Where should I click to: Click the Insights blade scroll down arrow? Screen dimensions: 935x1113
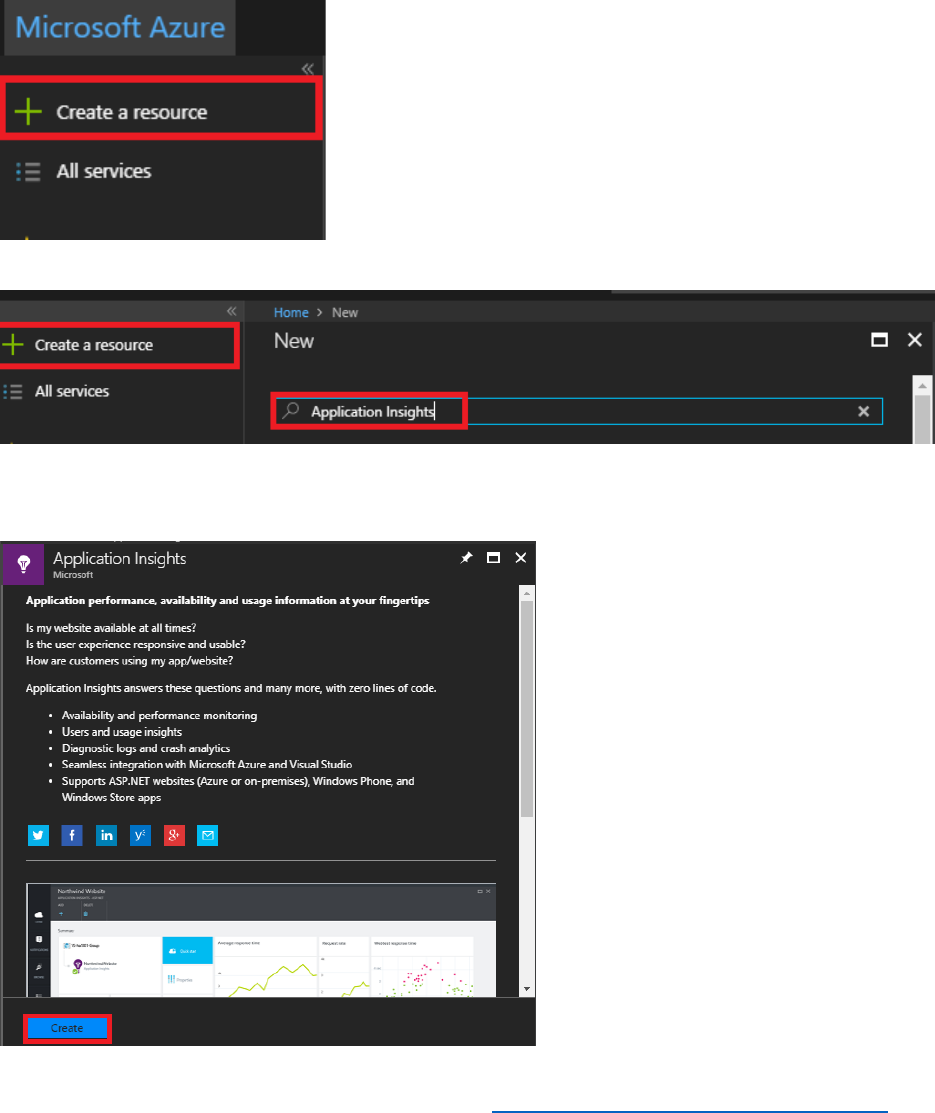[x=526, y=989]
